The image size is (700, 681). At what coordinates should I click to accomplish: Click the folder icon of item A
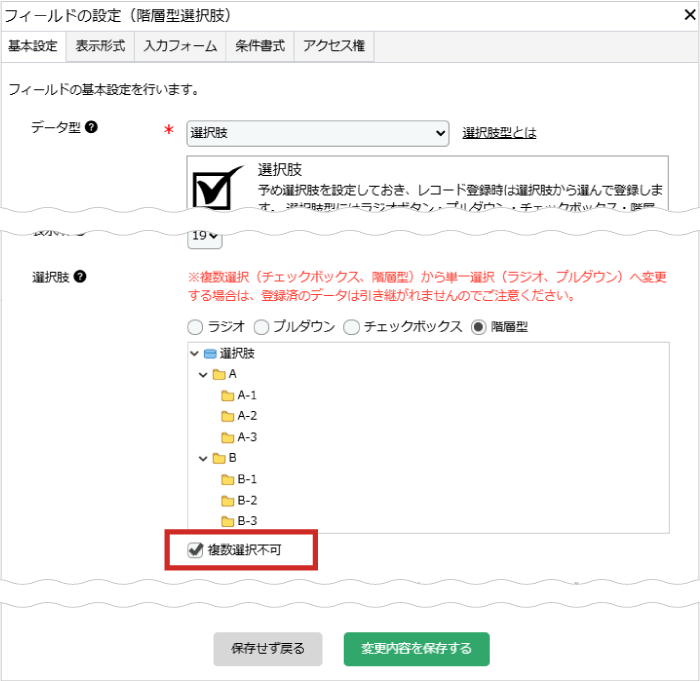pyautogui.click(x=219, y=374)
